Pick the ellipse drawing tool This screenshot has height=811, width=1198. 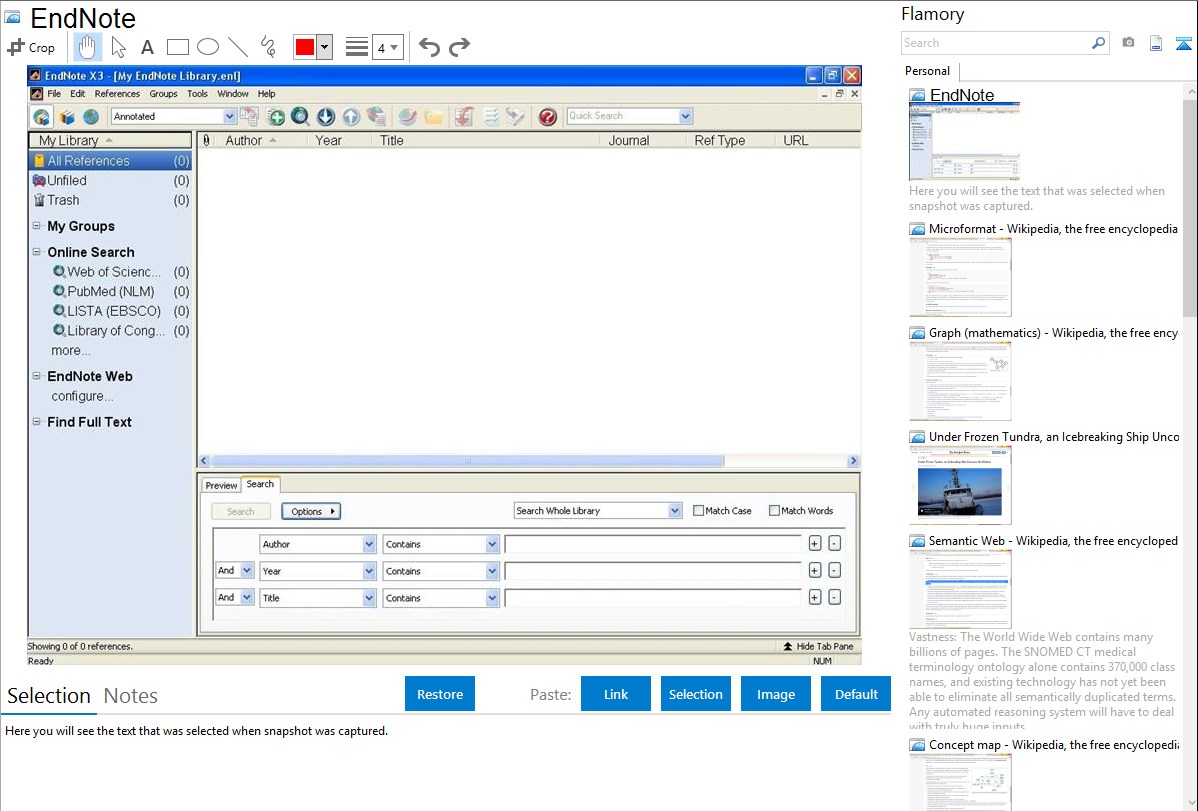pos(208,47)
